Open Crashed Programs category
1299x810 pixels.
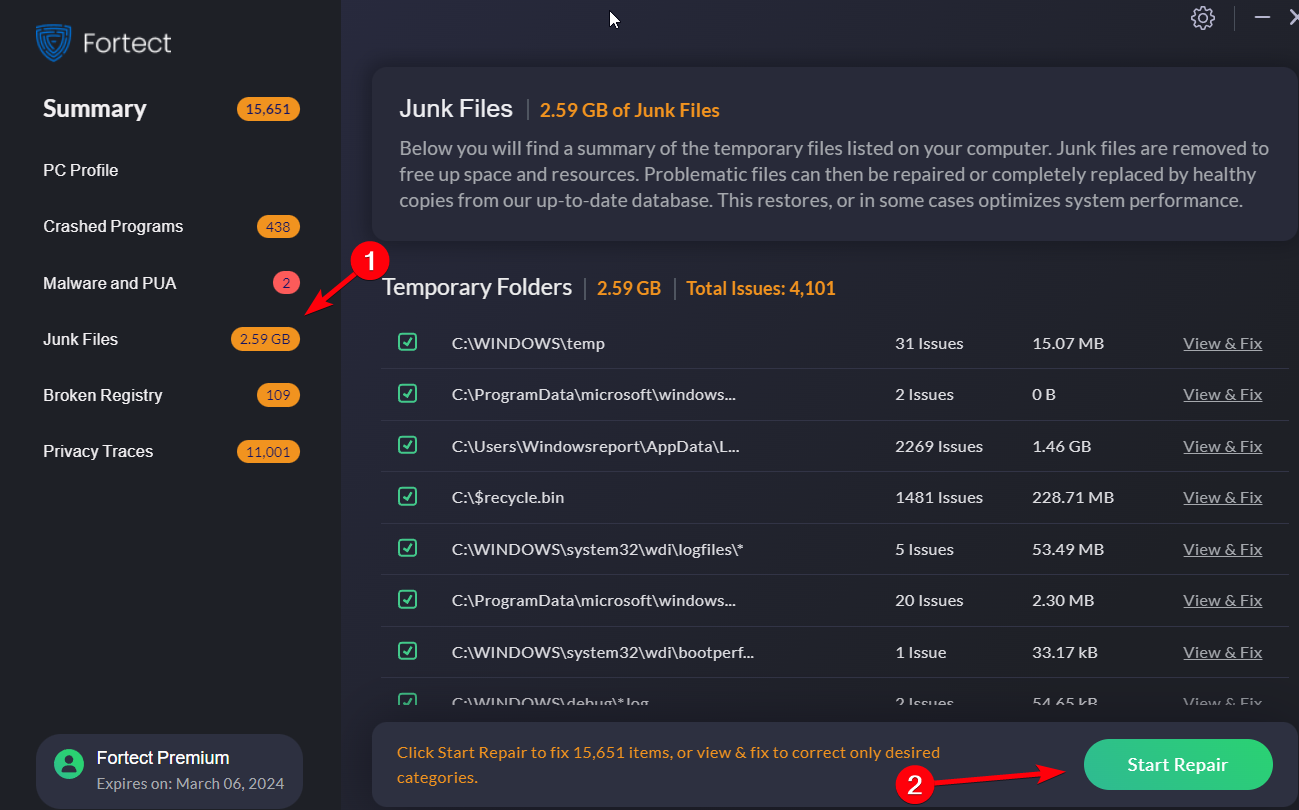click(x=113, y=226)
